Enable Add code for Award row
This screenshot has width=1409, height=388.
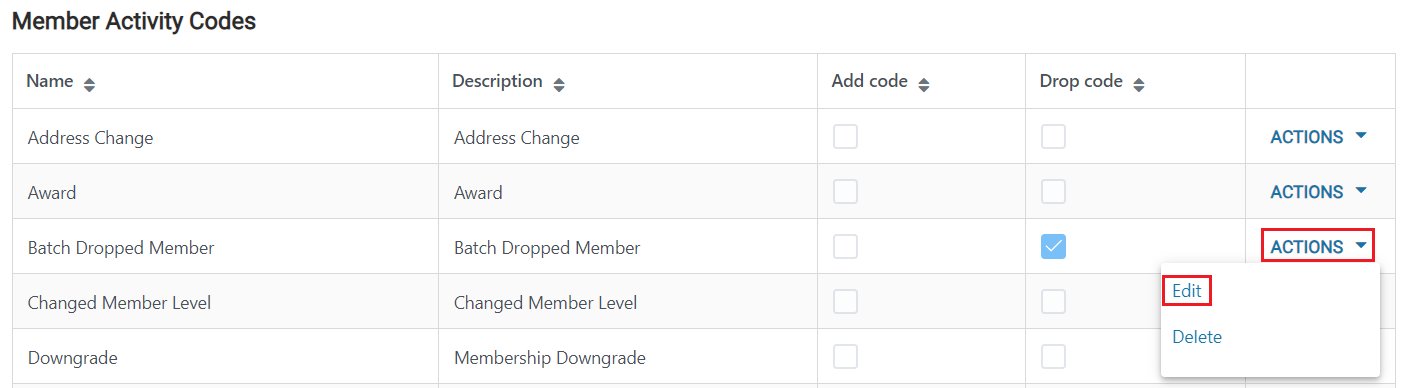tap(845, 191)
